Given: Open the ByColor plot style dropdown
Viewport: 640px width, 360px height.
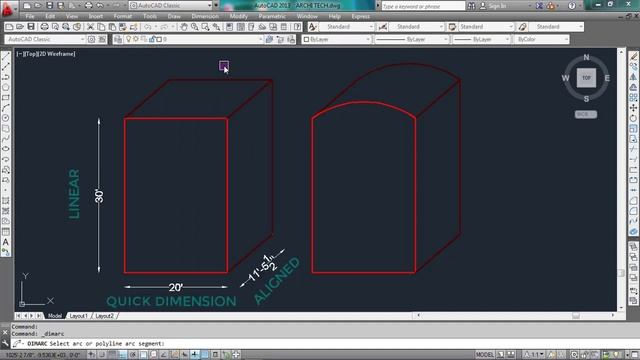Looking at the screenshot, I should (x=541, y=39).
